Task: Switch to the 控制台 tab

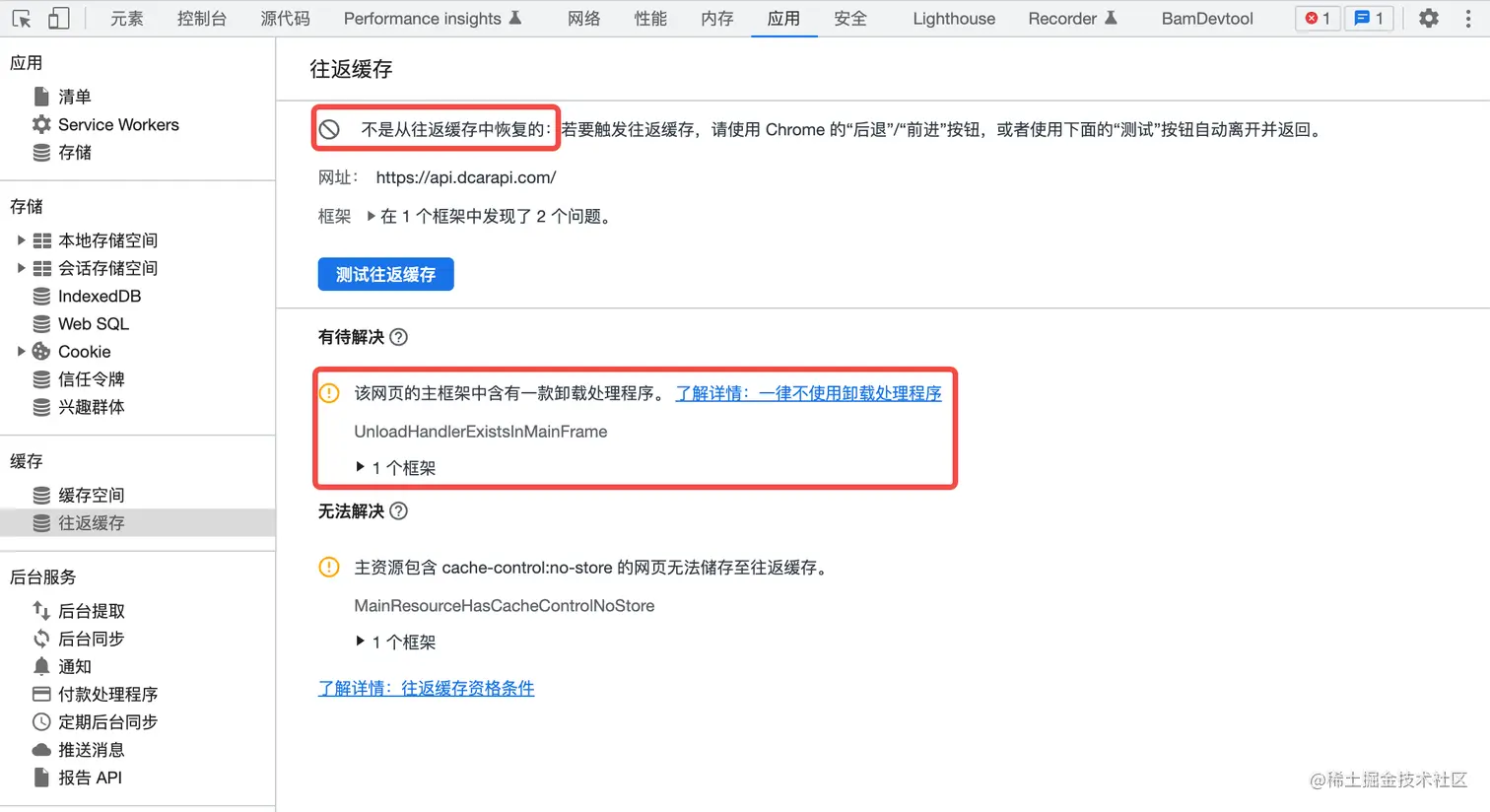Action: pyautogui.click(x=202, y=18)
